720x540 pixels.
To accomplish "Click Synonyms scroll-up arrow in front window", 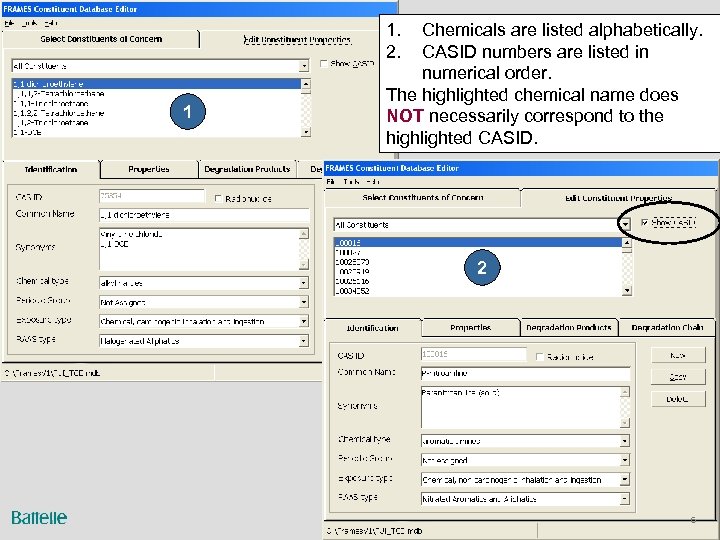I will tap(624, 392).
